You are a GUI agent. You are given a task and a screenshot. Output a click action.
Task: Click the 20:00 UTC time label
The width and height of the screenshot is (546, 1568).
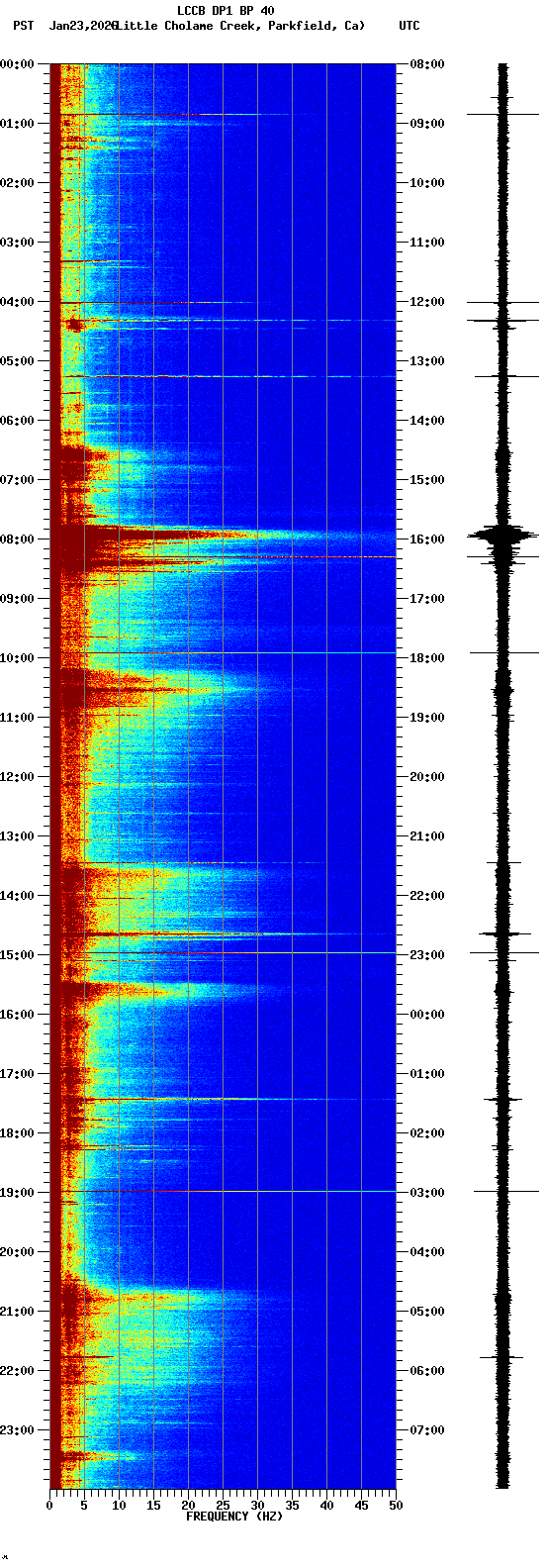tap(427, 777)
